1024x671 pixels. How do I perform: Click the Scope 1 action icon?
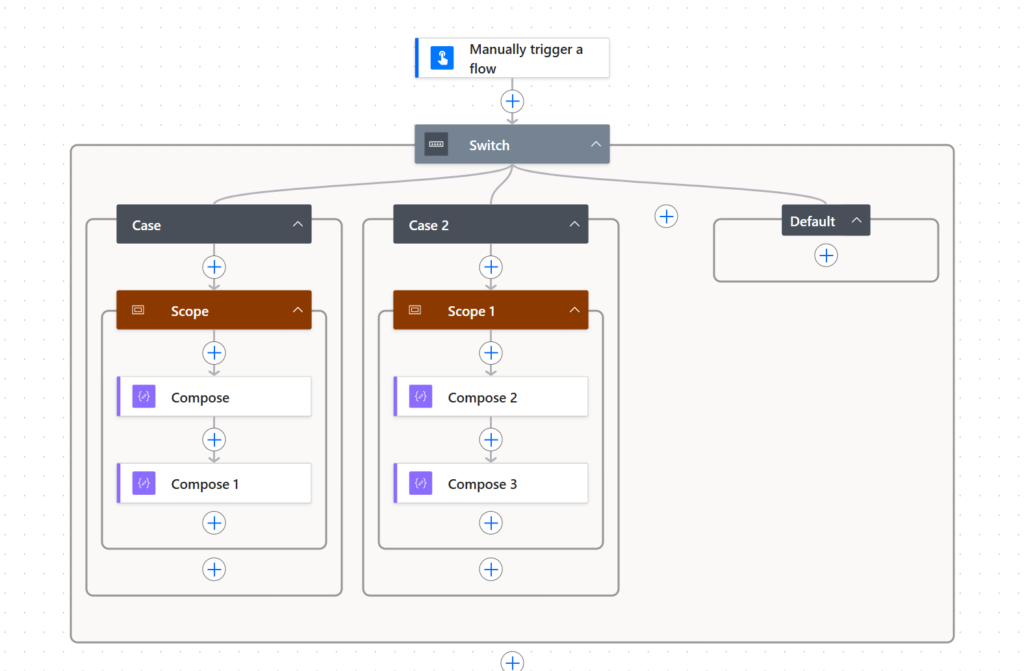pos(415,310)
